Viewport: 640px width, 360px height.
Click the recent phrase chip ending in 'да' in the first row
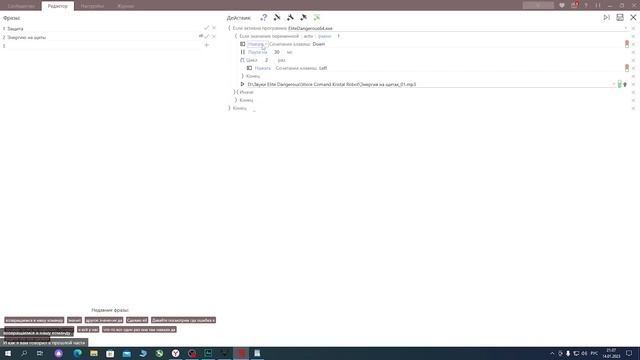click(x=104, y=320)
